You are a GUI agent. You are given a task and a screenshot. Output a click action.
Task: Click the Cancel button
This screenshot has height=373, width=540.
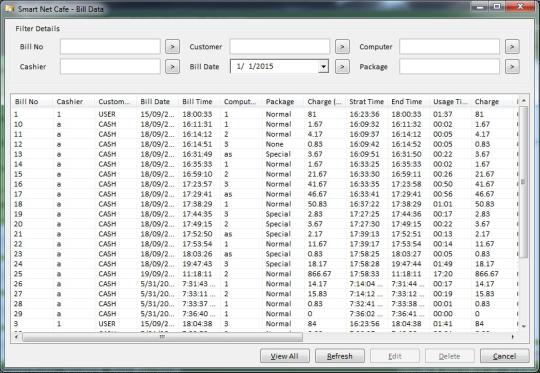tap(505, 356)
